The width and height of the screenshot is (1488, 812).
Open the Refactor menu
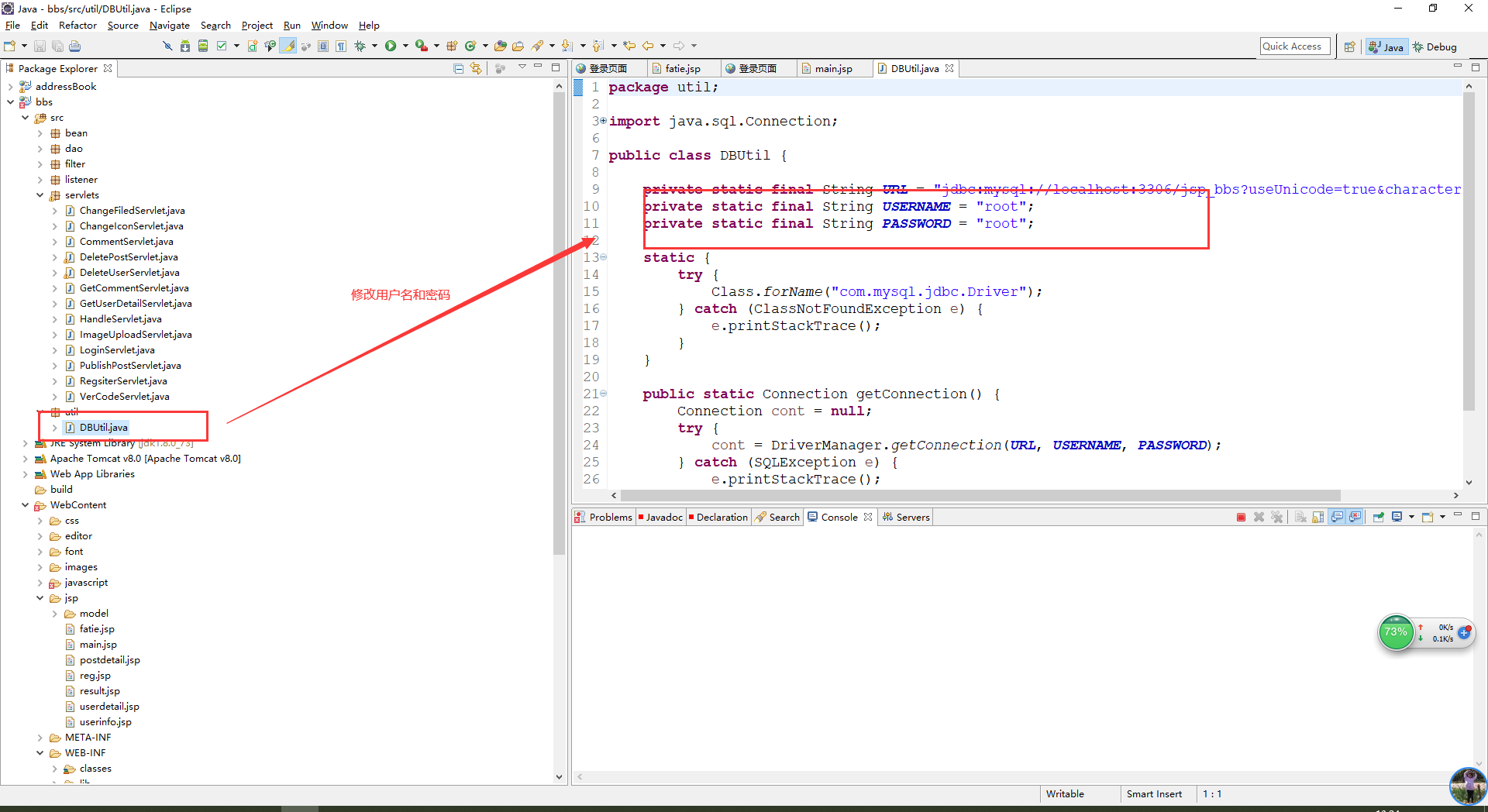[x=77, y=25]
